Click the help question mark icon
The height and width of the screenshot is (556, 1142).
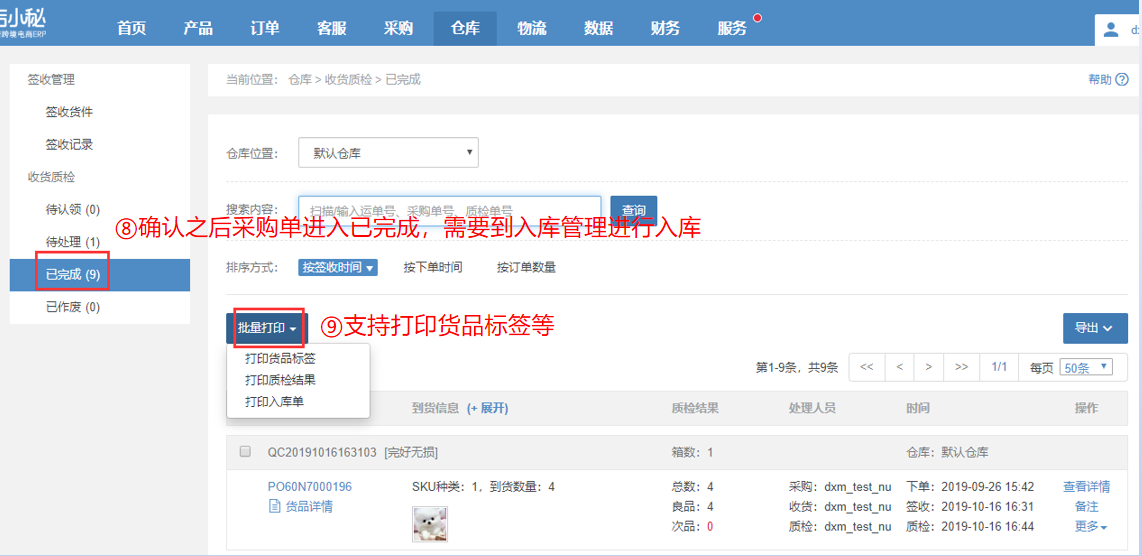pyautogui.click(x=1121, y=80)
